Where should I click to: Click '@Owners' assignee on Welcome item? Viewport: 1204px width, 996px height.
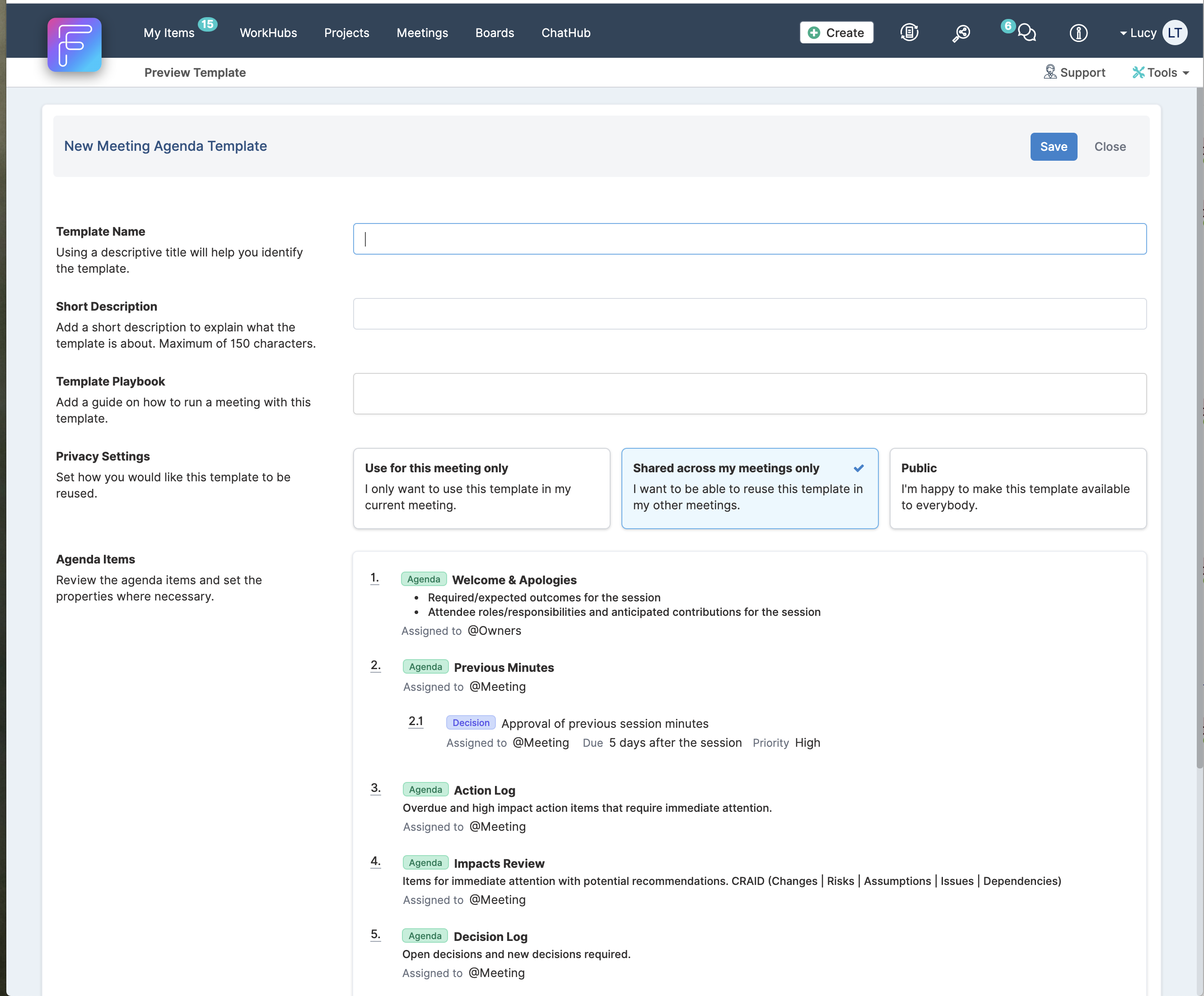click(494, 631)
